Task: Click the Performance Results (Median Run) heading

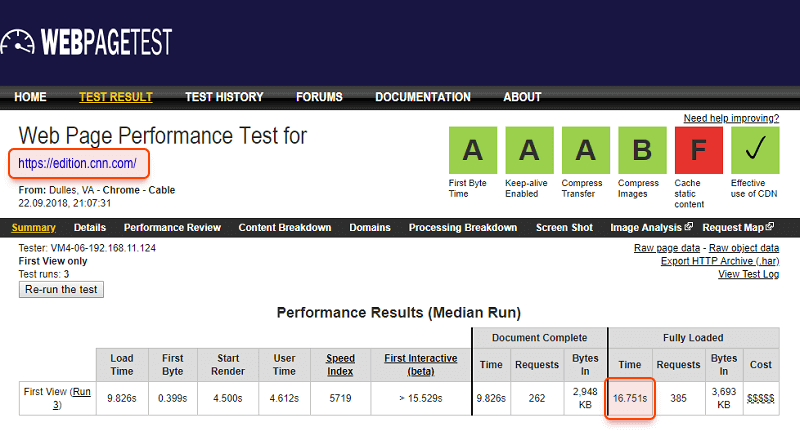Action: pyautogui.click(x=398, y=312)
